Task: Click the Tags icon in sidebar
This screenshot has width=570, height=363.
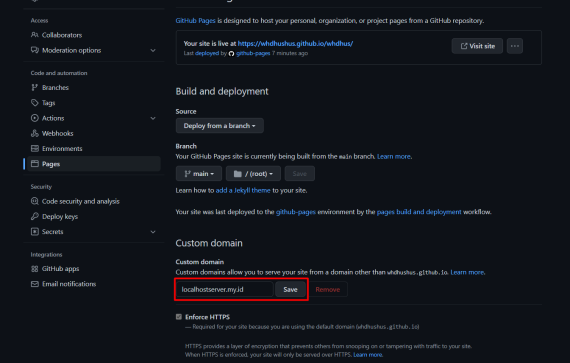Action: 35,103
